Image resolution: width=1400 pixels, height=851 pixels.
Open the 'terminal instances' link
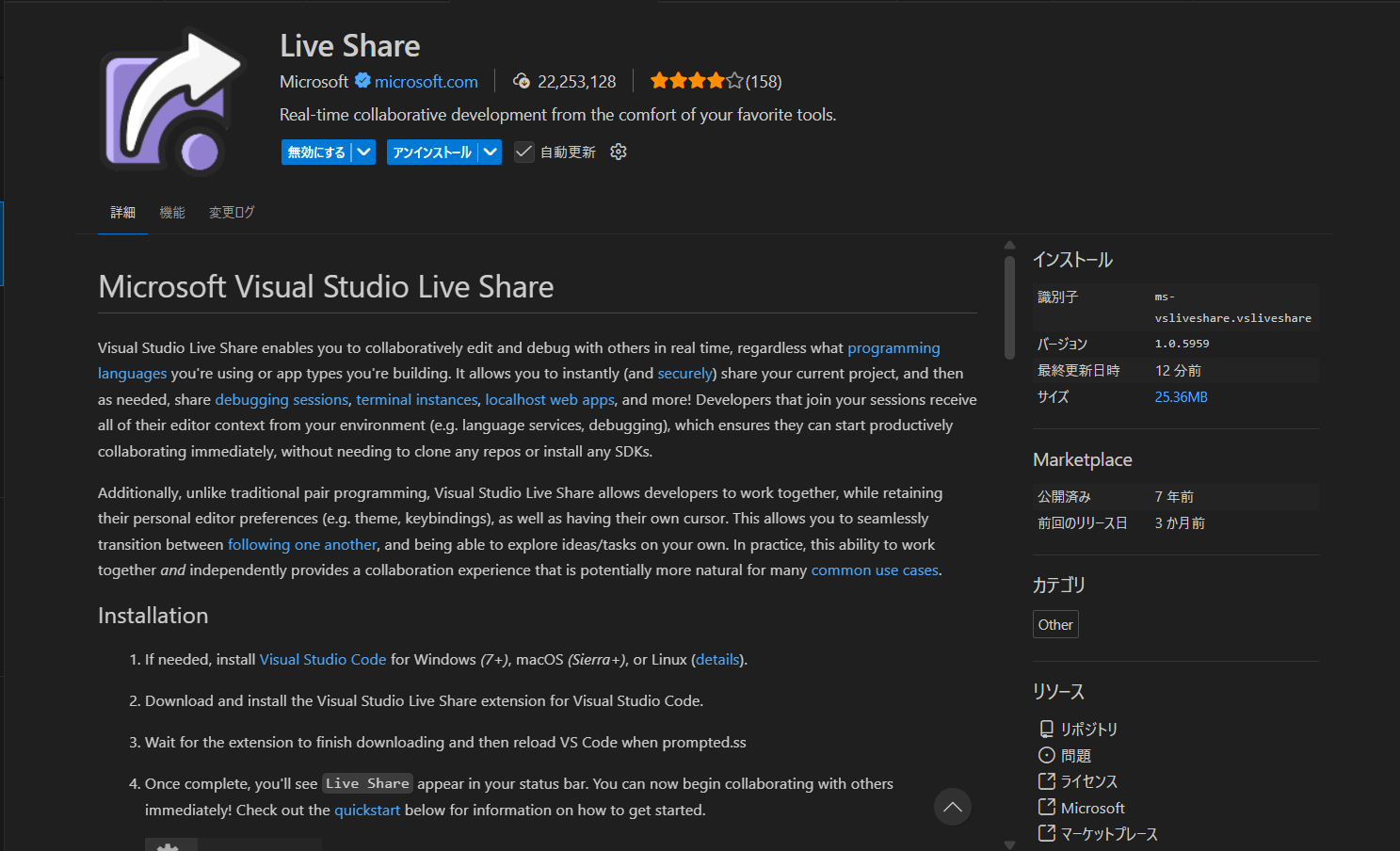(x=416, y=400)
